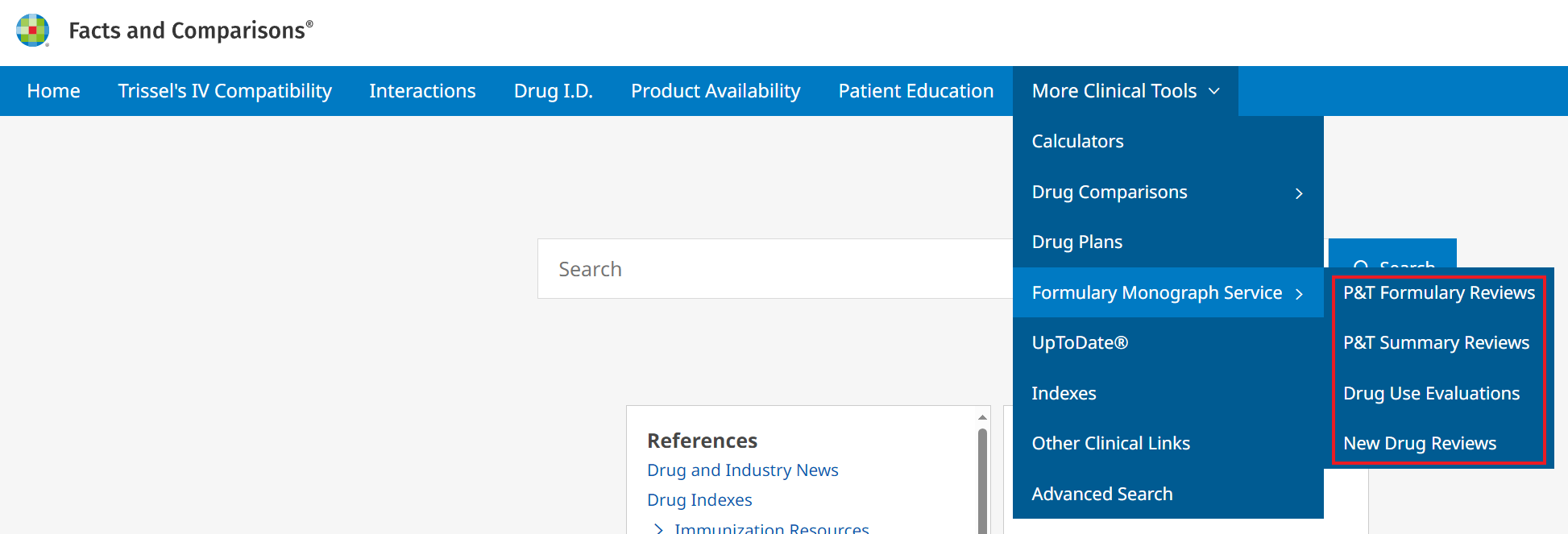This screenshot has width=1568, height=534.
Task: Choose Calculators from the dropdown menu
Action: pos(1077,142)
